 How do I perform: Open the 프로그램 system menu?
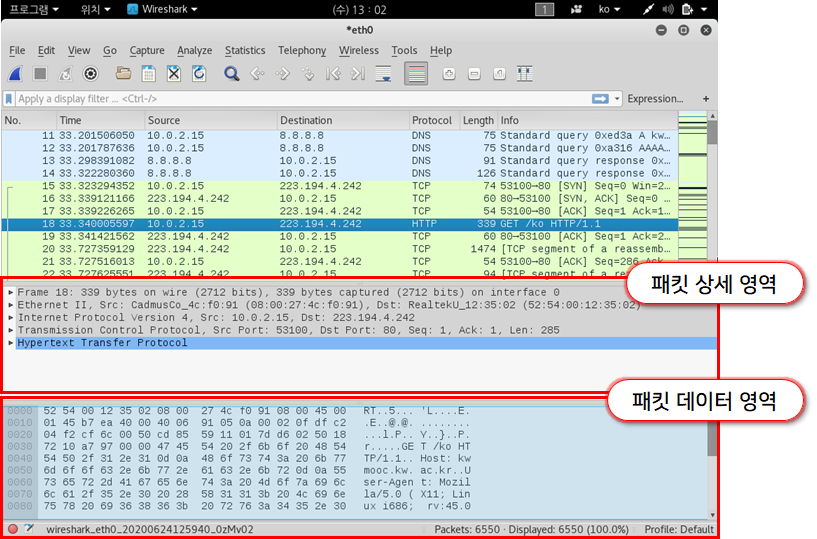(x=34, y=9)
